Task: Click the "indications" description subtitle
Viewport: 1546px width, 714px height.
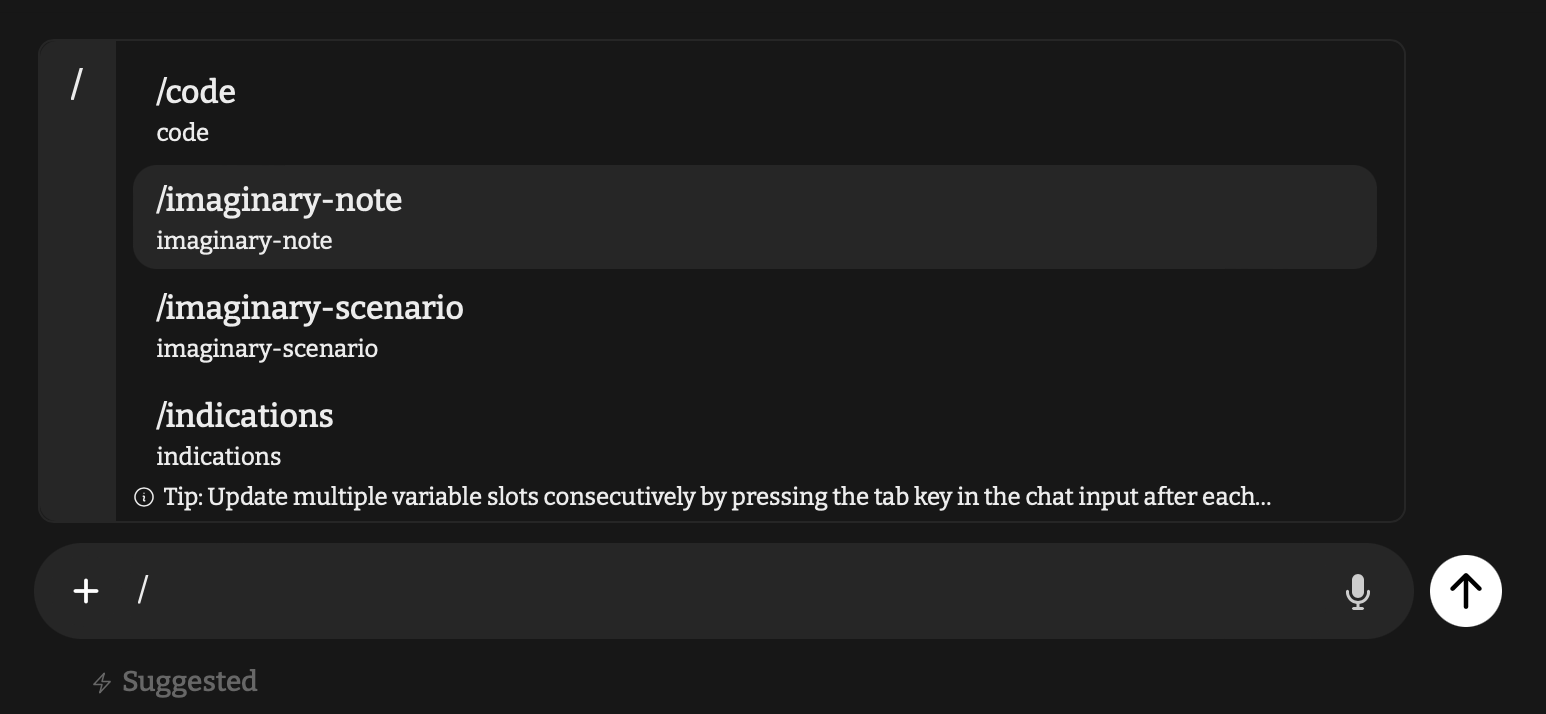Action: pos(218,457)
